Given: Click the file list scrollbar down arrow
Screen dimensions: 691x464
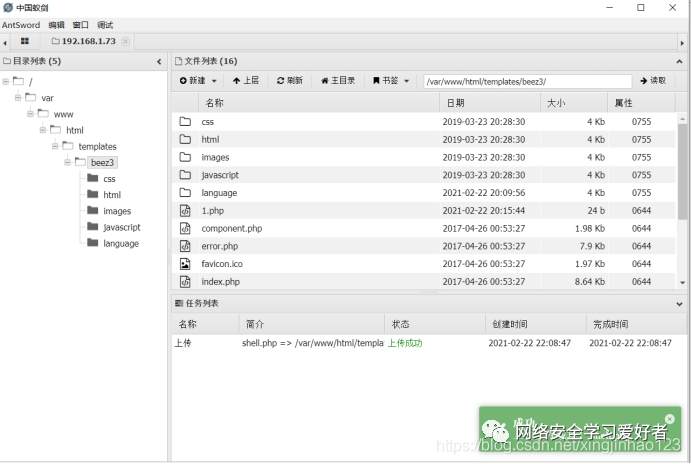Looking at the screenshot, I should (683, 283).
